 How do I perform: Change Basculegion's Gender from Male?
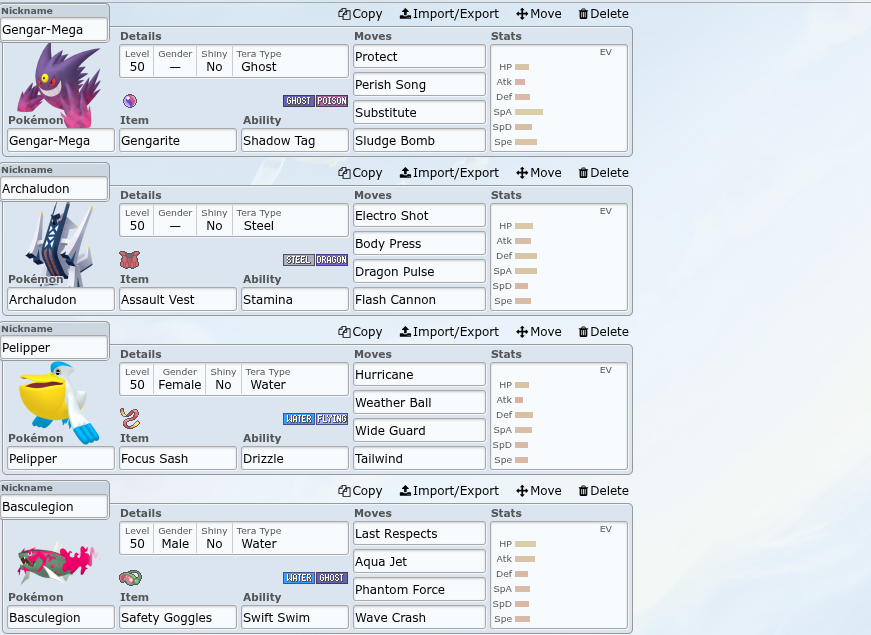tap(175, 543)
